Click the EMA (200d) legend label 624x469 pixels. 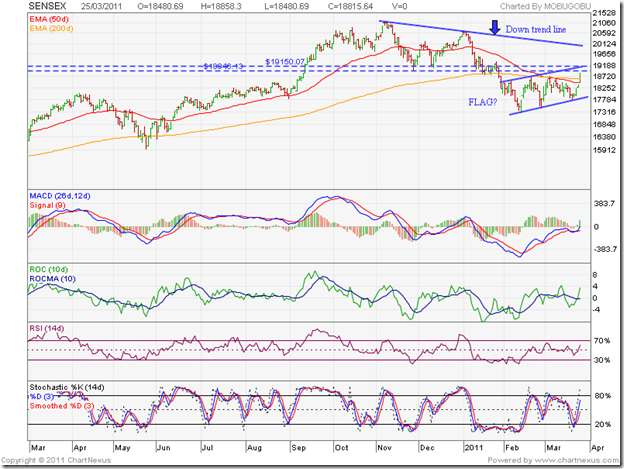[x=51, y=29]
